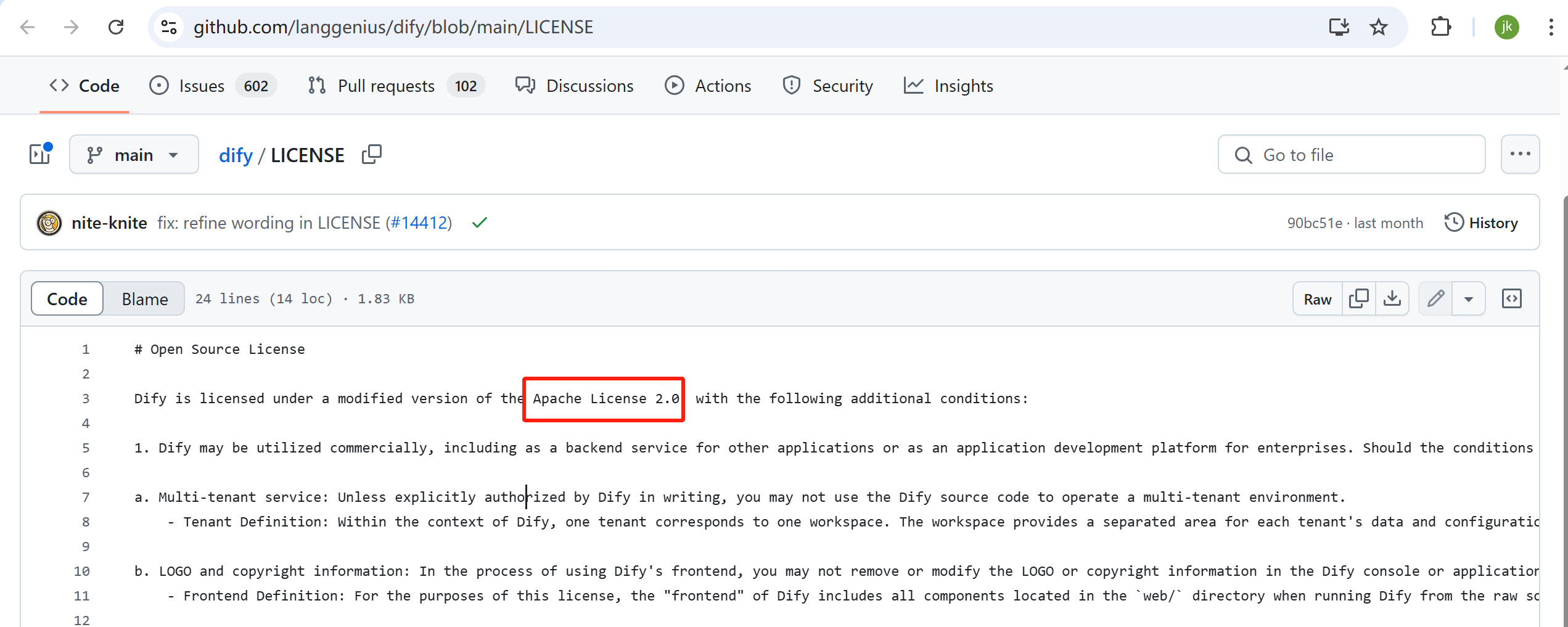Switch to Code view toggle
The width and height of the screenshot is (1568, 627).
pyautogui.click(x=67, y=298)
